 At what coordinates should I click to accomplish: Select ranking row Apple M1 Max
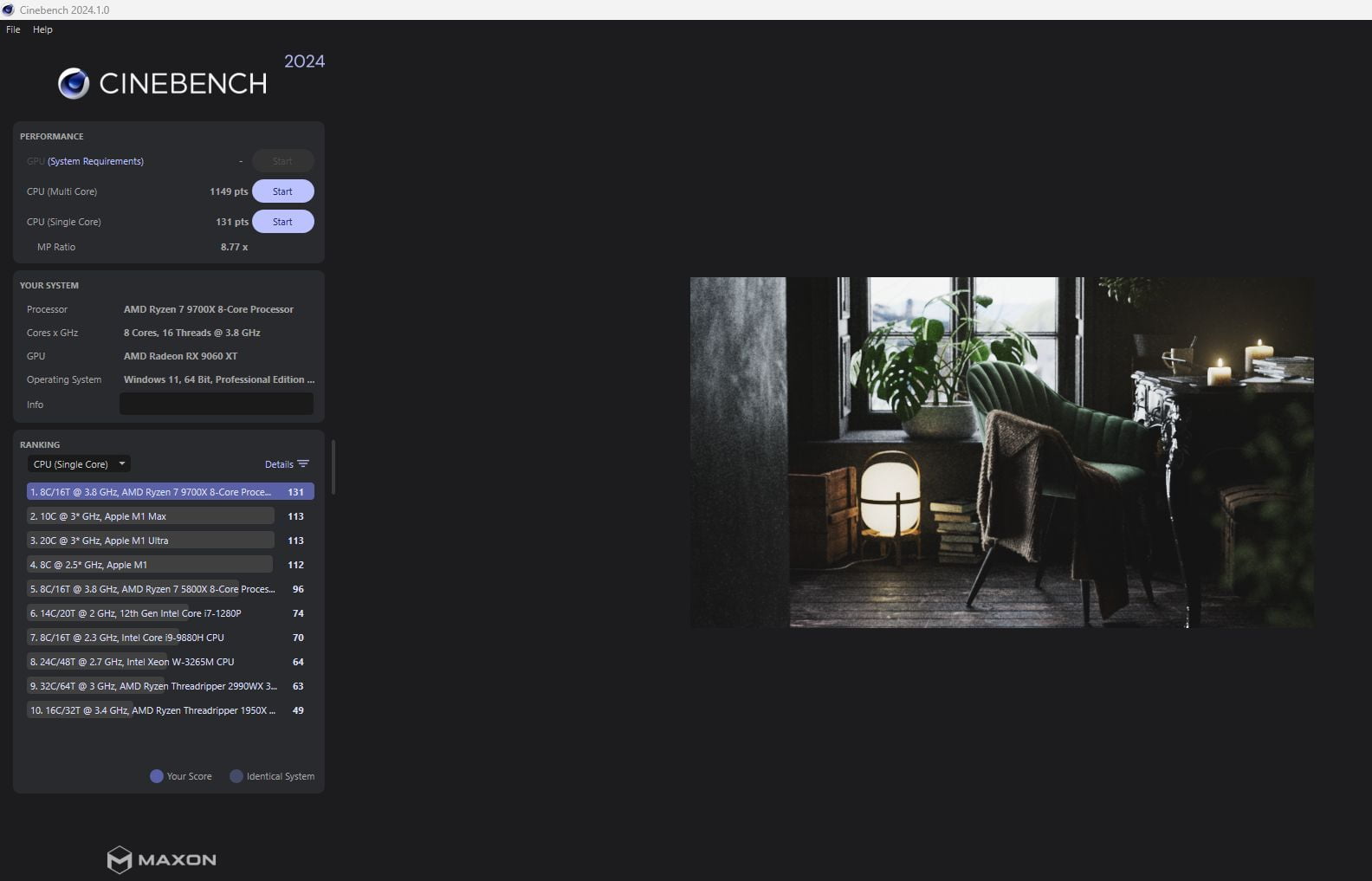[x=170, y=516]
